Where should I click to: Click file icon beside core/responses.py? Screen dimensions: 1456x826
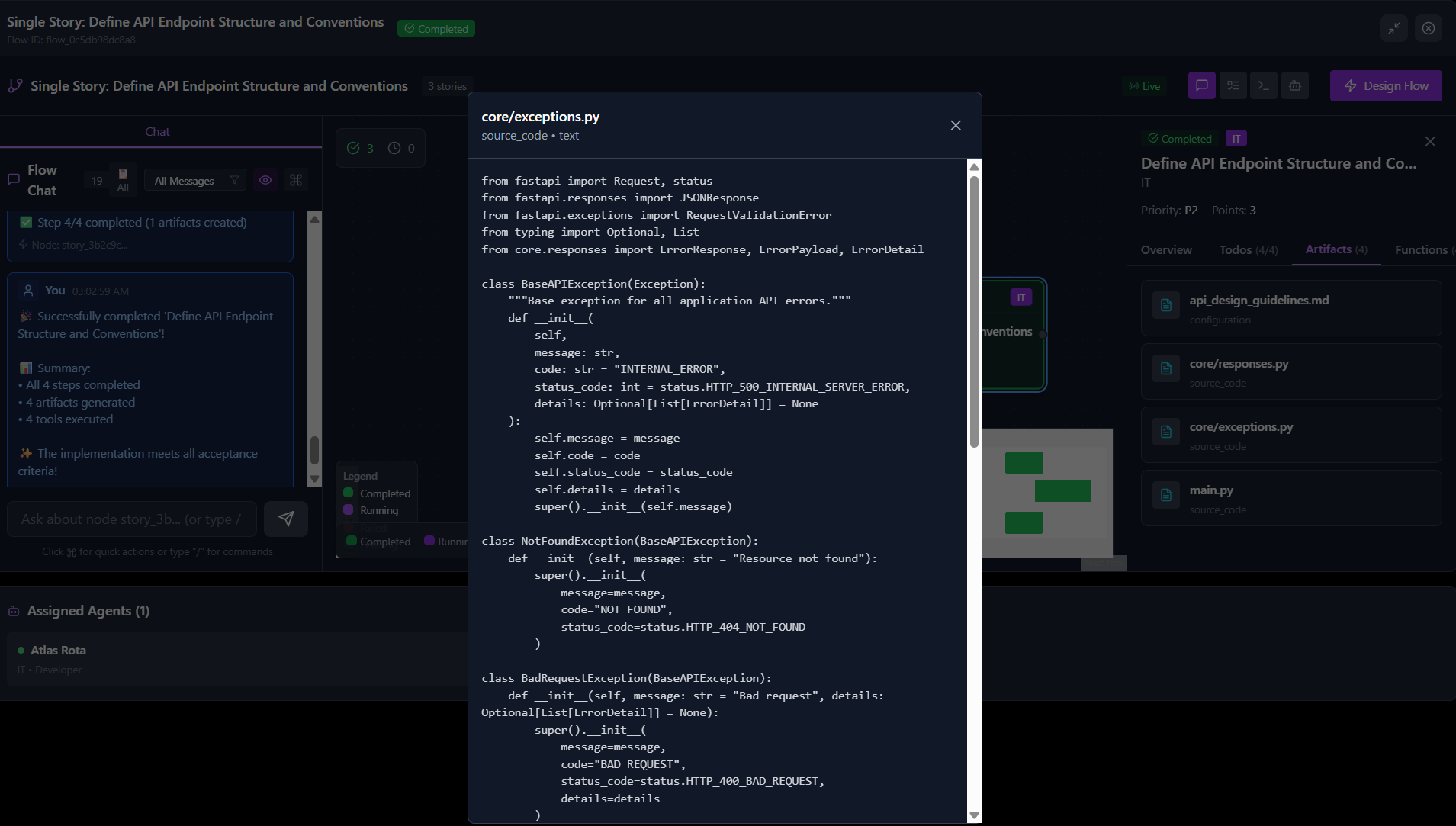tap(1166, 368)
